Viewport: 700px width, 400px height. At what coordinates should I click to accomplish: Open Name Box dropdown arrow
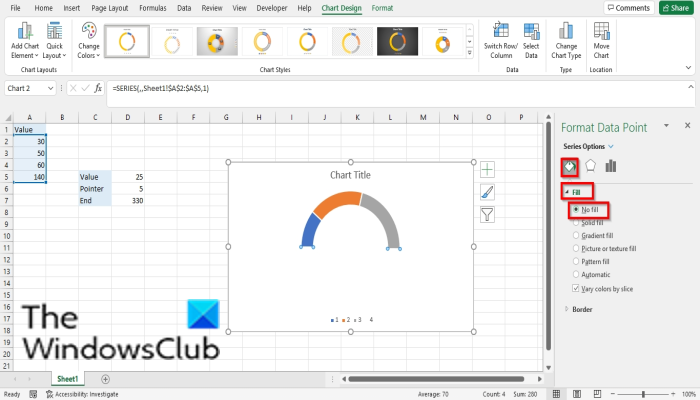[x=50, y=88]
